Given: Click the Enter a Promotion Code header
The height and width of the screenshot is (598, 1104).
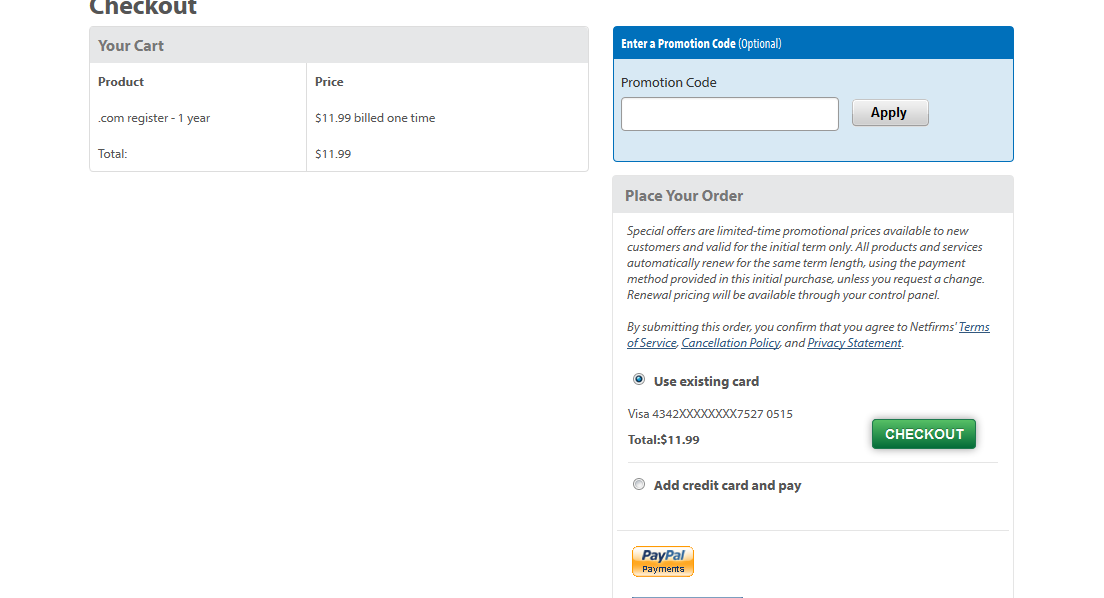Looking at the screenshot, I should tap(700, 43).
